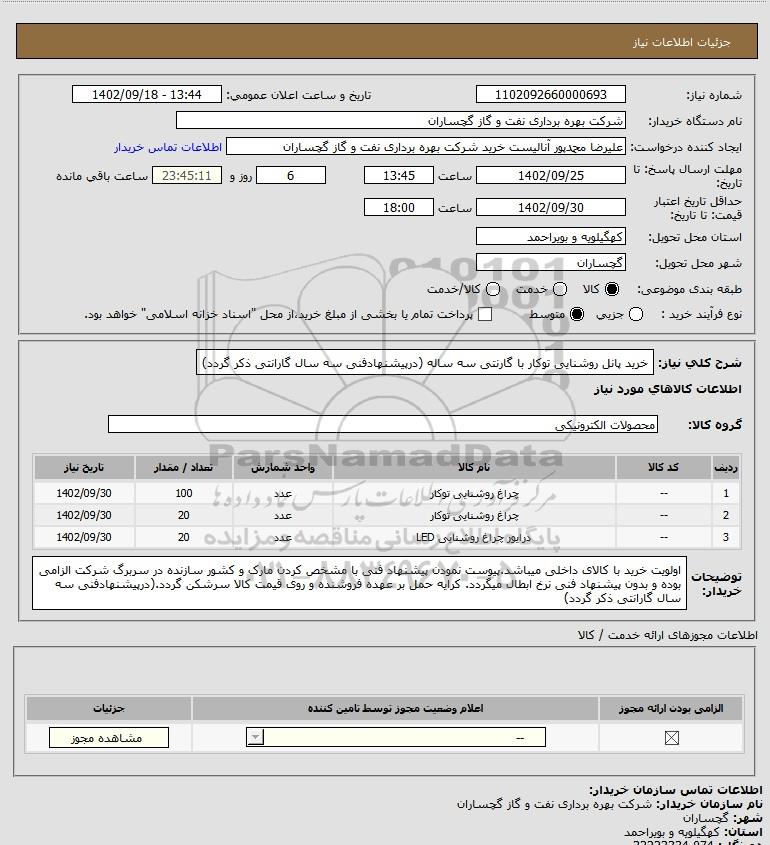Click the response deadline date 1402/09/25

551,175
